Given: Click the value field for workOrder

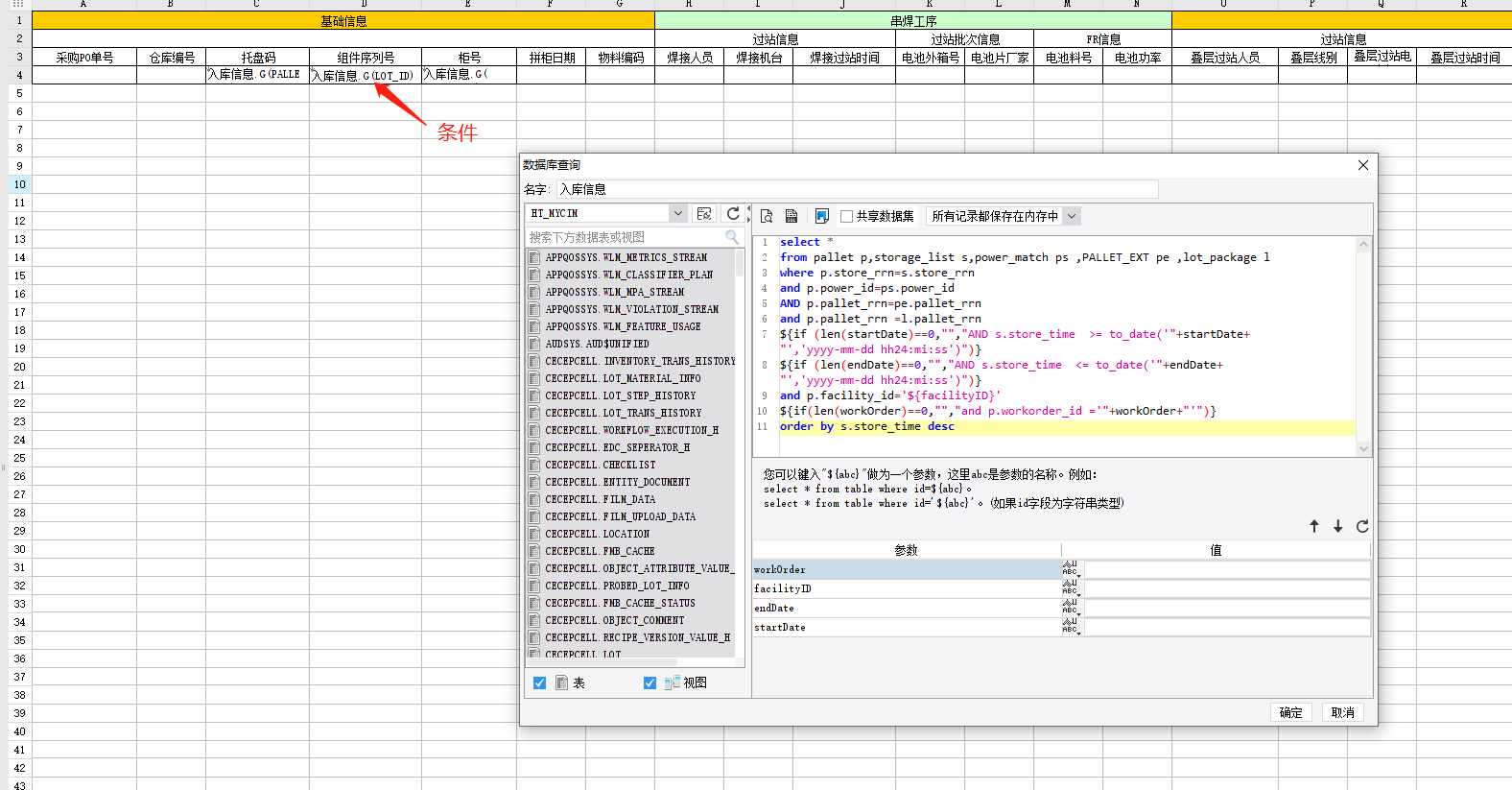Looking at the screenshot, I should pyautogui.click(x=1226, y=569).
